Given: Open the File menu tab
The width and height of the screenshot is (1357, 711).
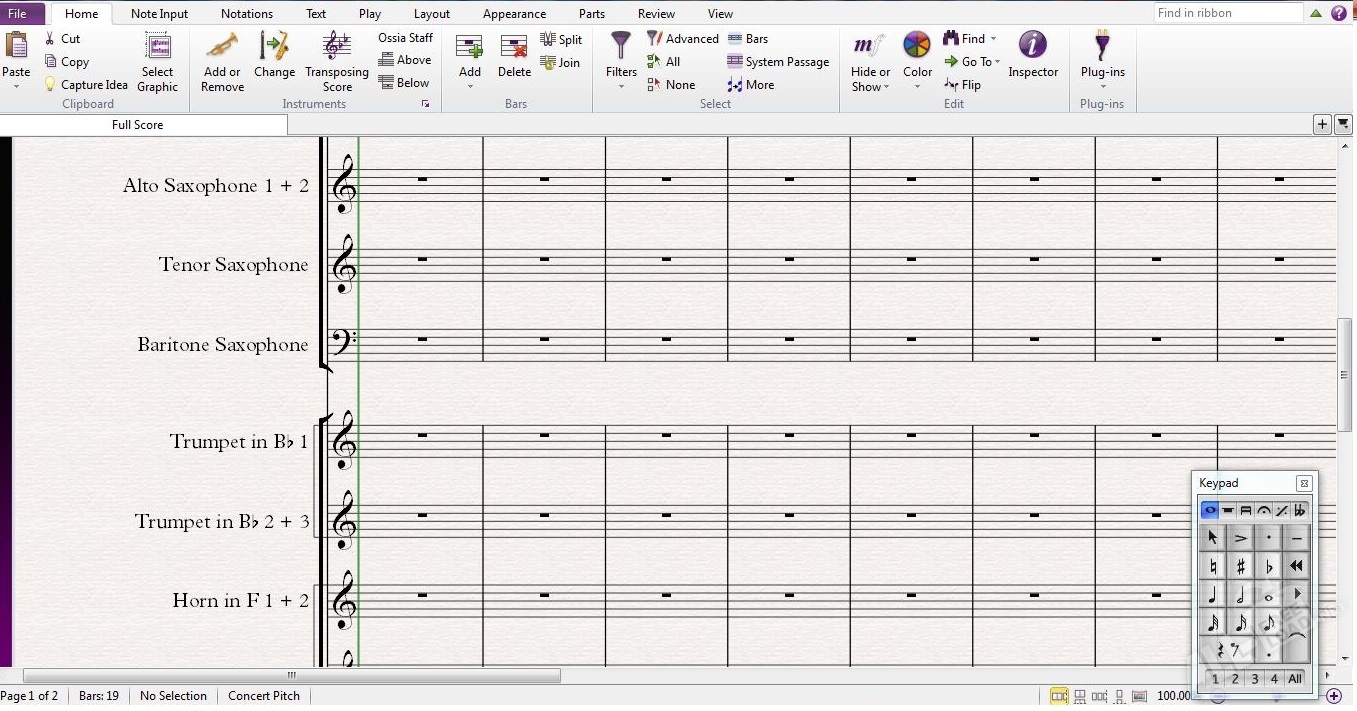Looking at the screenshot, I should 18,14.
